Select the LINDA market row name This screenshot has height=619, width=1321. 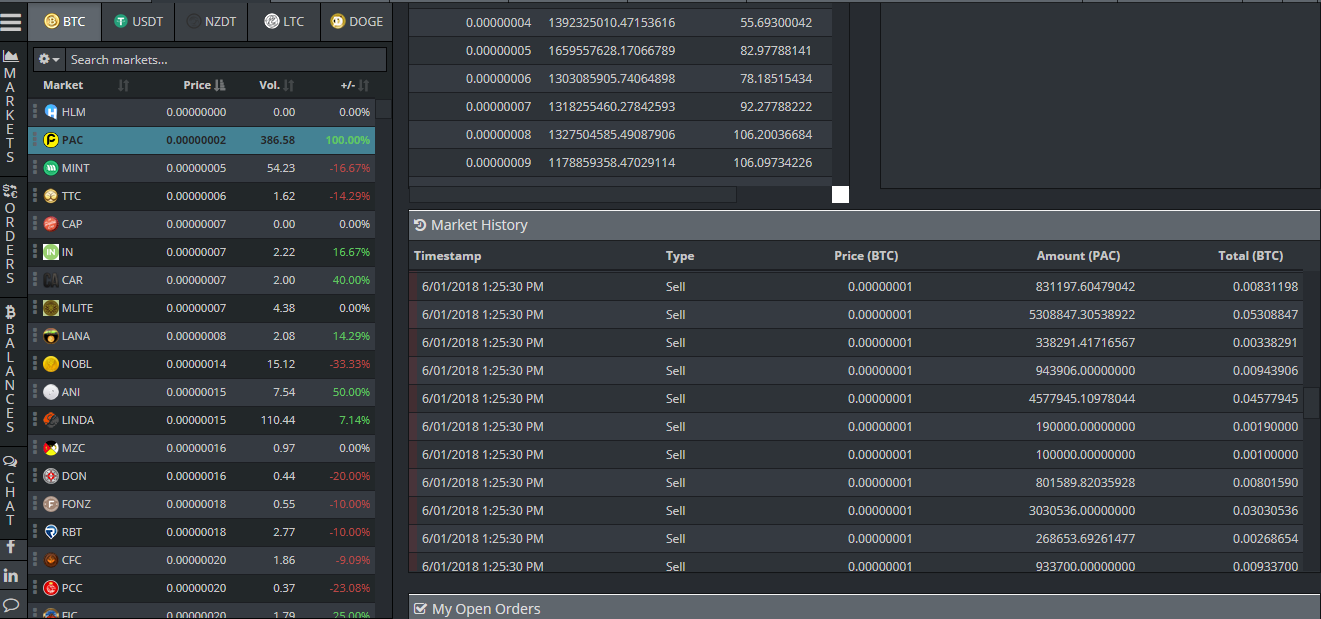pyautogui.click(x=78, y=420)
